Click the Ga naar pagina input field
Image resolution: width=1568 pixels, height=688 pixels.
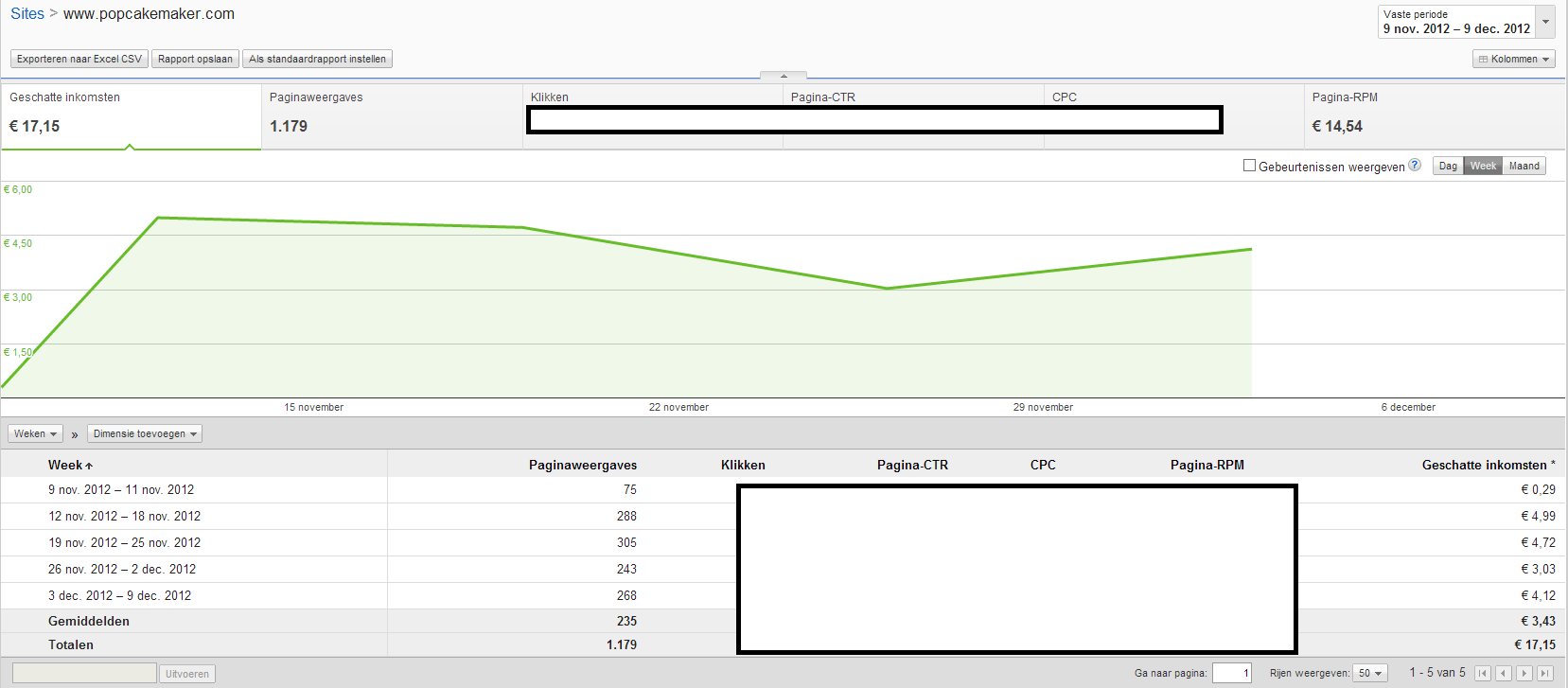1232,673
